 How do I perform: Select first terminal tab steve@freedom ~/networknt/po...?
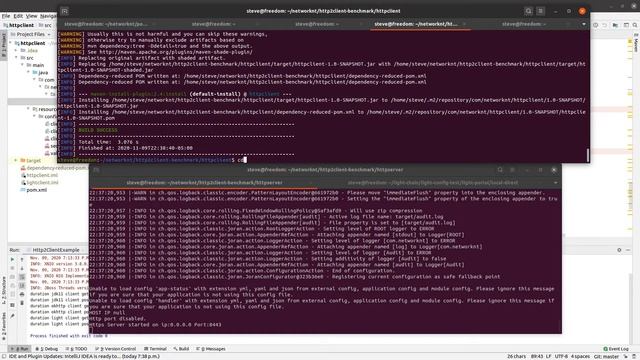pyautogui.click(x=106, y=24)
